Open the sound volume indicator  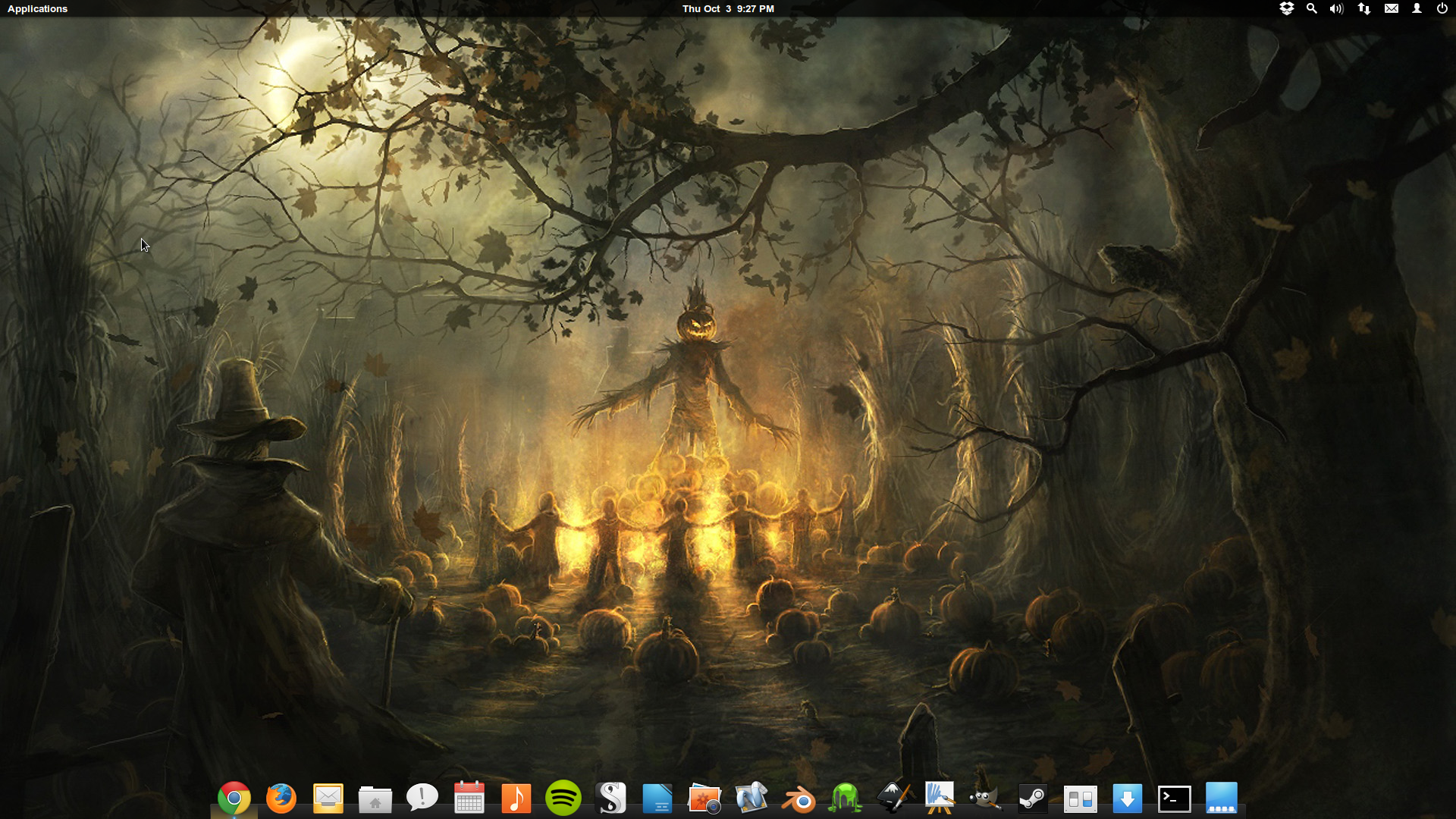click(x=1336, y=9)
